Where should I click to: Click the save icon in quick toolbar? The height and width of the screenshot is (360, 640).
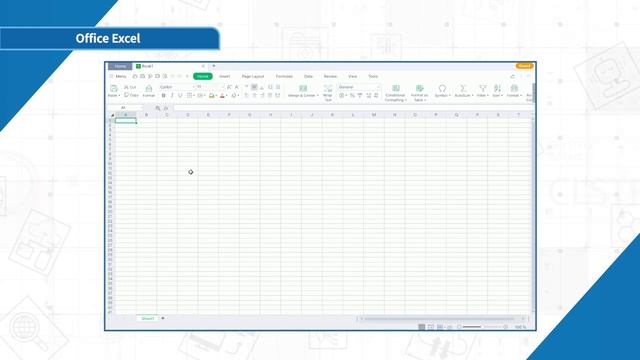(142, 76)
